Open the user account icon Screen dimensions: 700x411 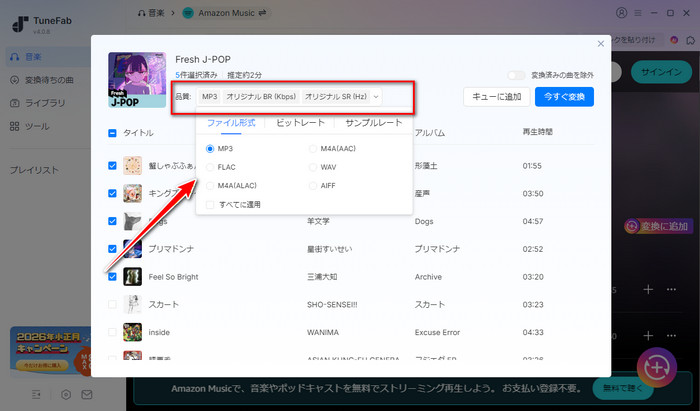[621, 13]
